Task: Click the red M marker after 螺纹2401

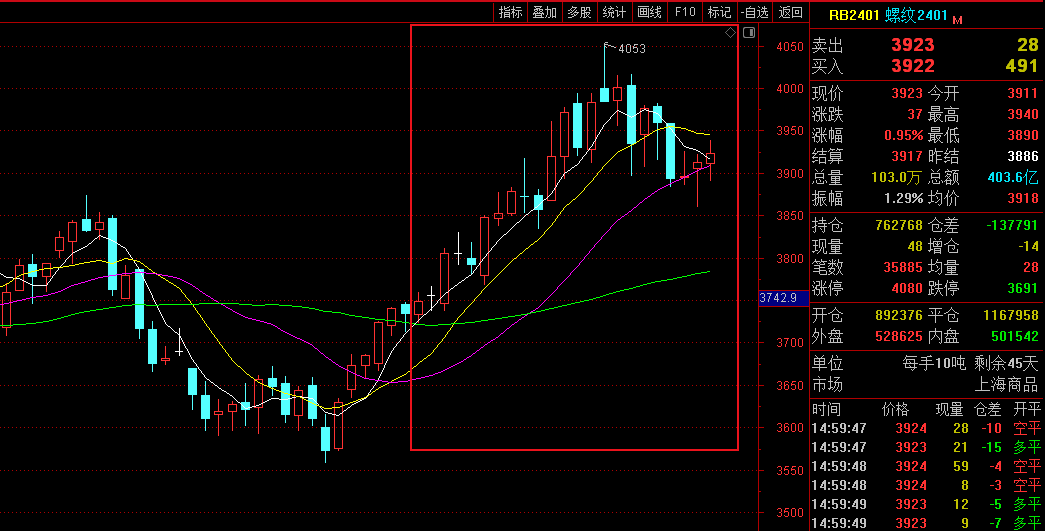Action: point(957,19)
